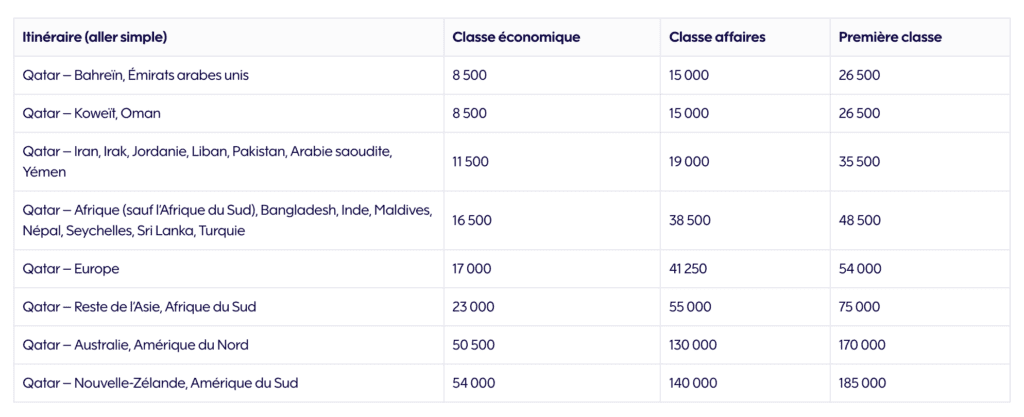This screenshot has width=1024, height=417.
Task: Select 'Qatar – Nouvelle-Zélande, Amérique du Sud' cell
Action: [160, 383]
